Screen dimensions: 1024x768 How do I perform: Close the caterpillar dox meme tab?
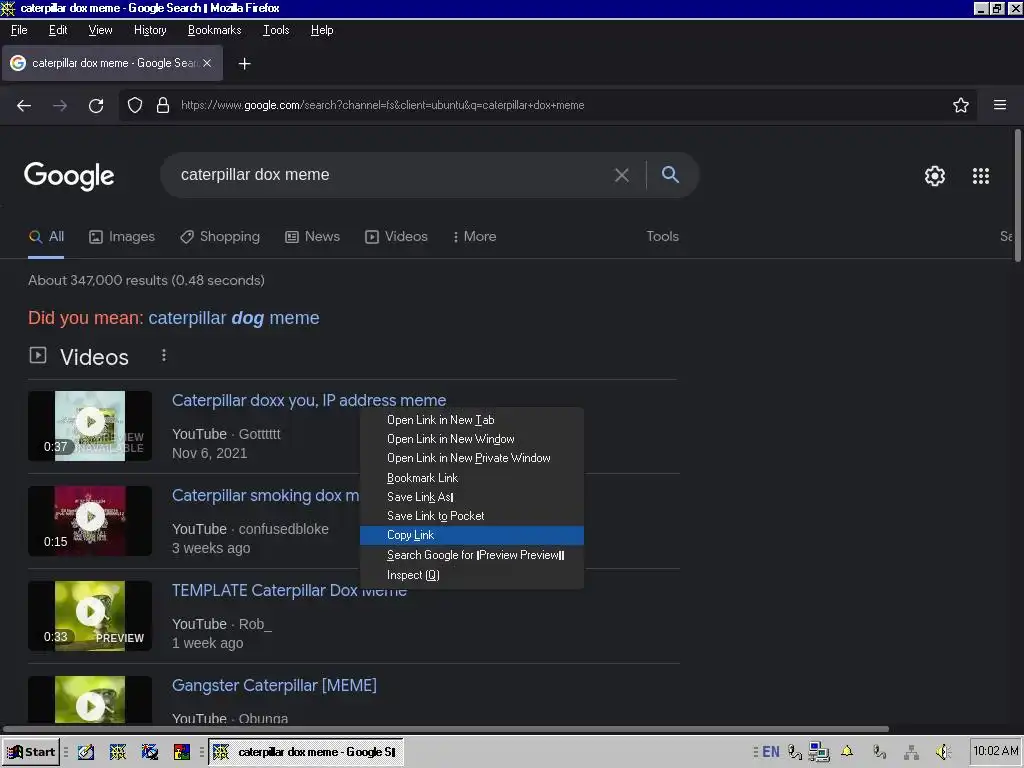207,63
